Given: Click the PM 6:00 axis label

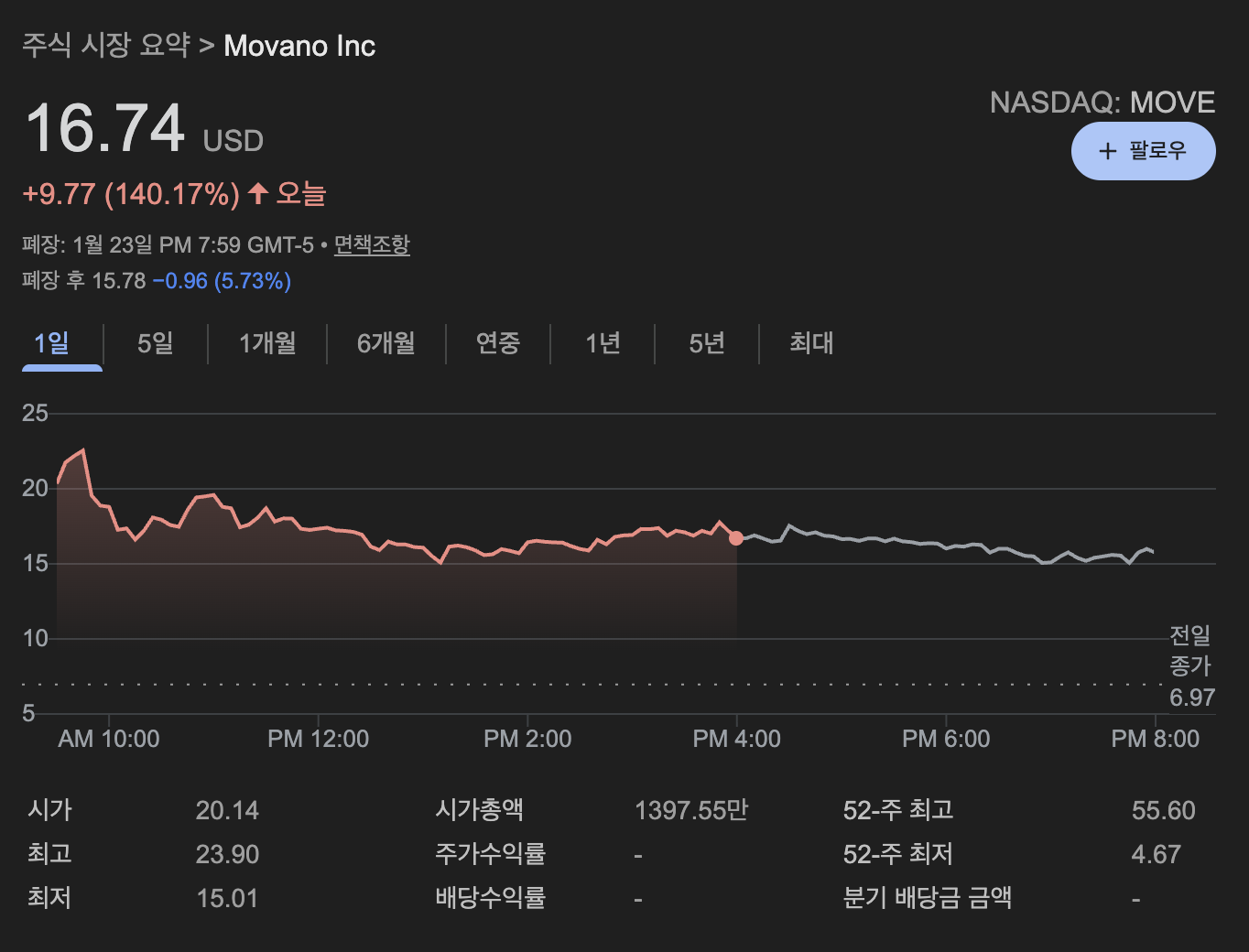Looking at the screenshot, I should click(946, 739).
